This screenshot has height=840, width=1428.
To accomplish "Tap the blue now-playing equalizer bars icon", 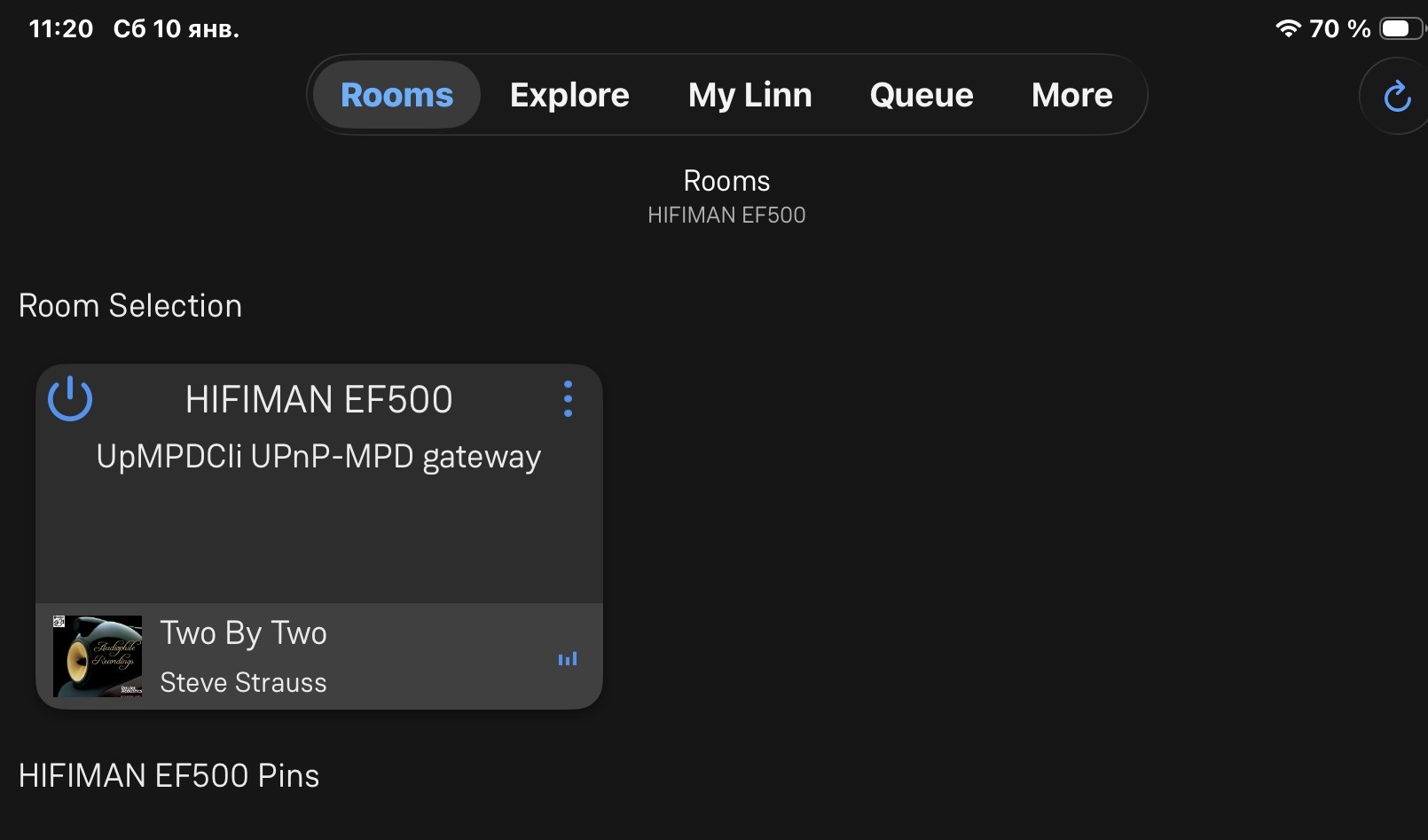I will [x=568, y=658].
